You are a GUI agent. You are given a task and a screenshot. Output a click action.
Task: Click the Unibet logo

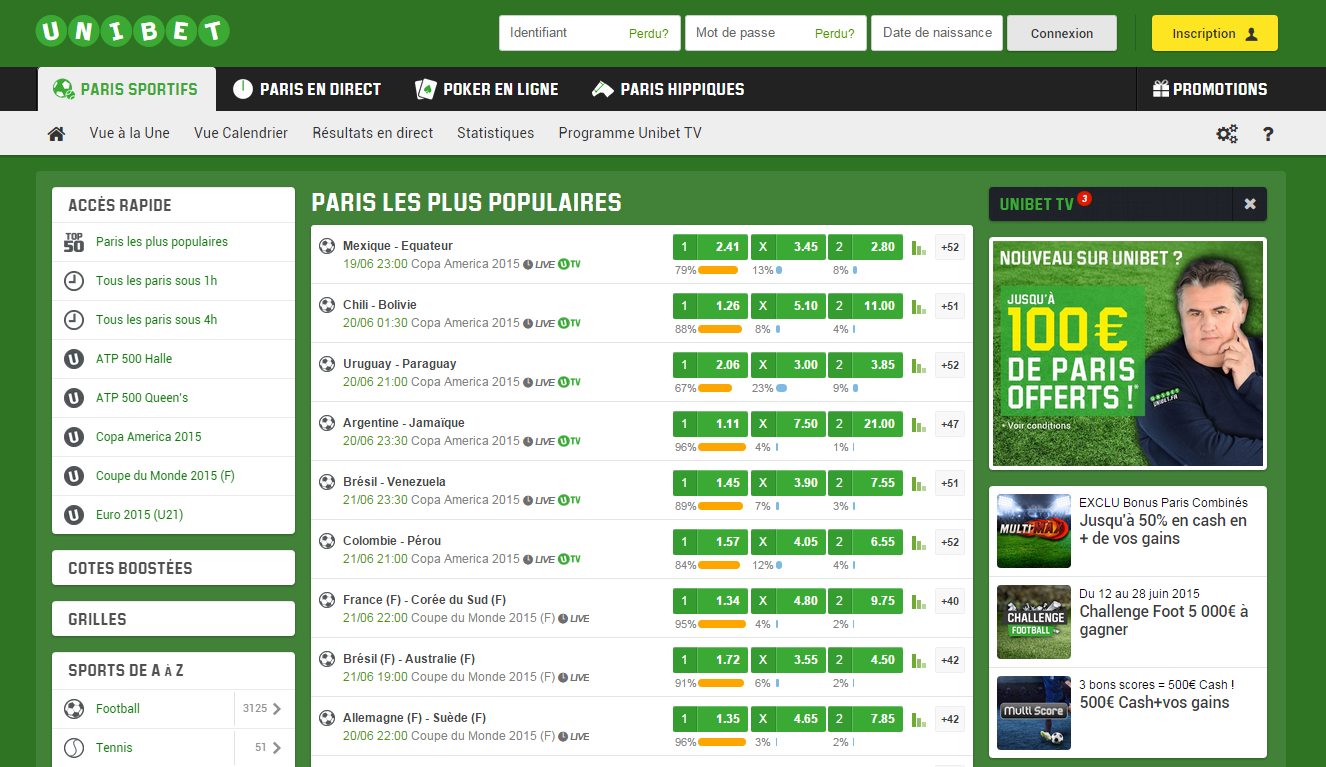pos(132,31)
